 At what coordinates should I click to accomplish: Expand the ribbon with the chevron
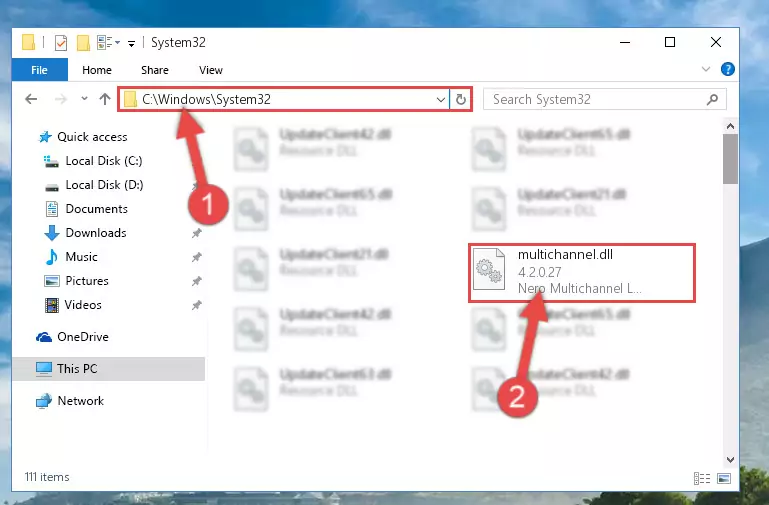pos(706,69)
